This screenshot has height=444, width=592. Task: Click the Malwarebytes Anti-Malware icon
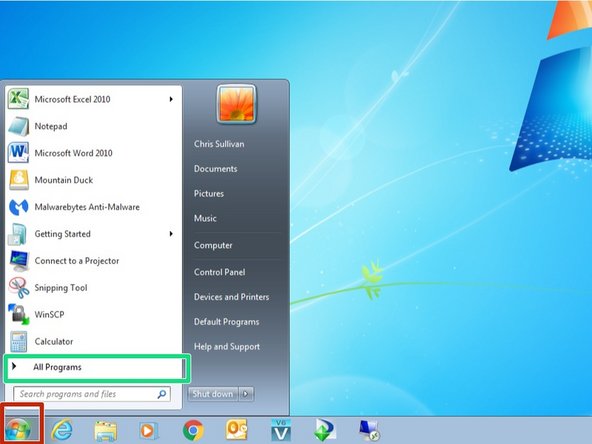tap(18, 207)
